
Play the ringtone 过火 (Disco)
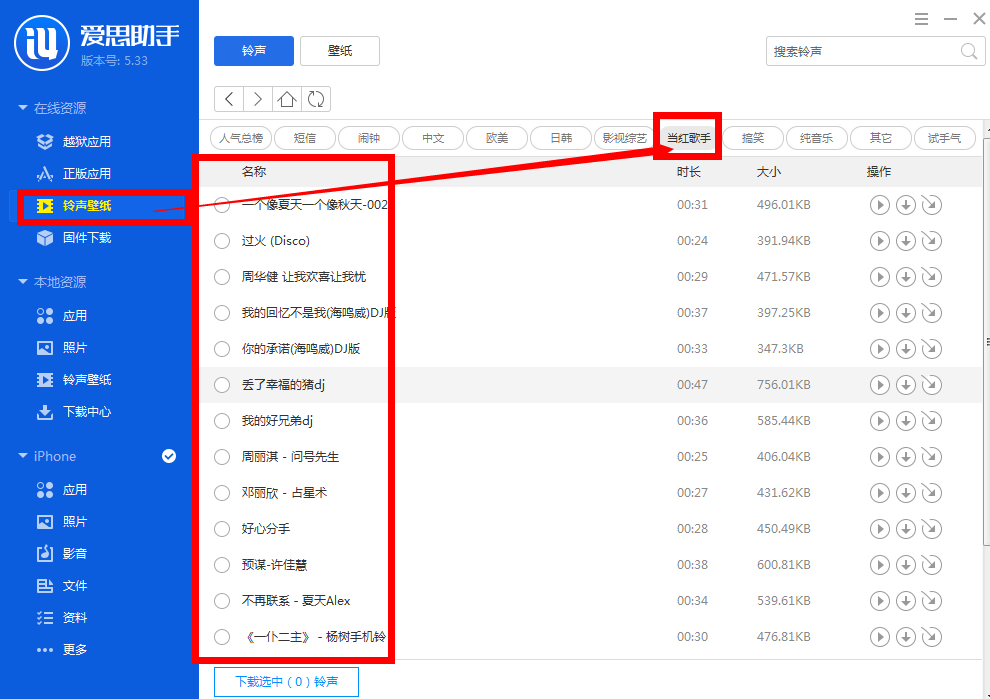[880, 241]
